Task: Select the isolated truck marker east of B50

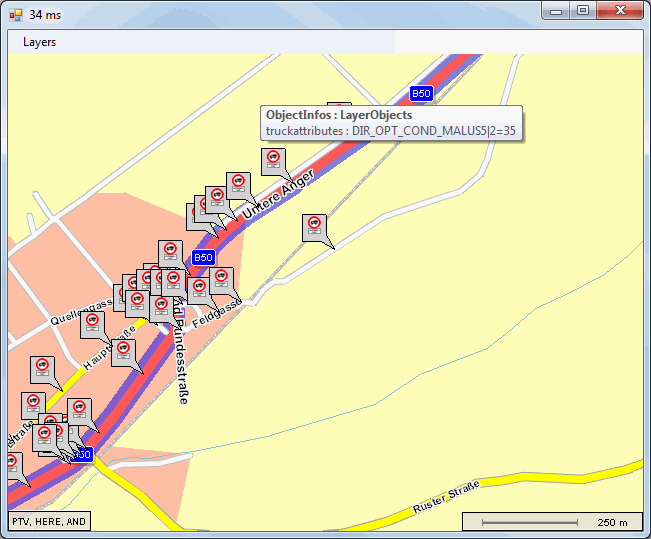Action: 315,226
